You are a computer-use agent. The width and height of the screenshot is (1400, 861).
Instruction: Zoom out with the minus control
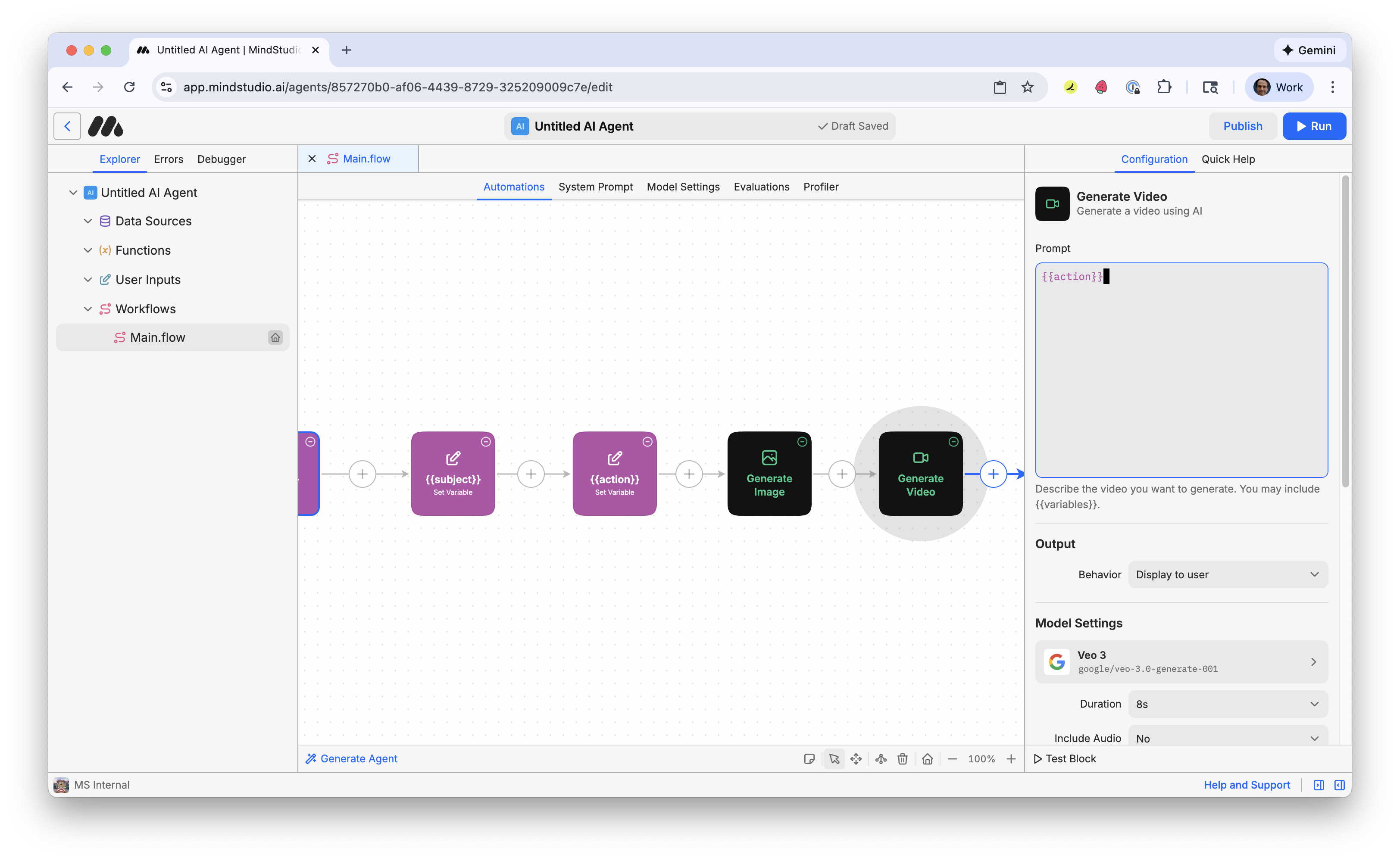(x=952, y=758)
